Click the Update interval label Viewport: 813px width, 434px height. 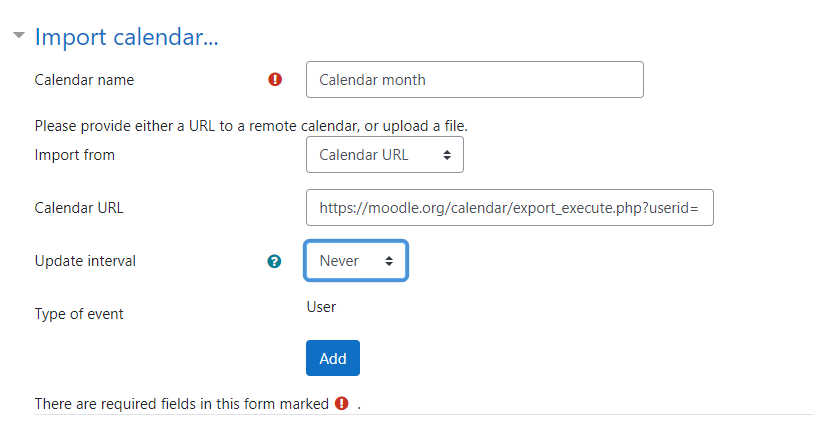[x=85, y=261]
